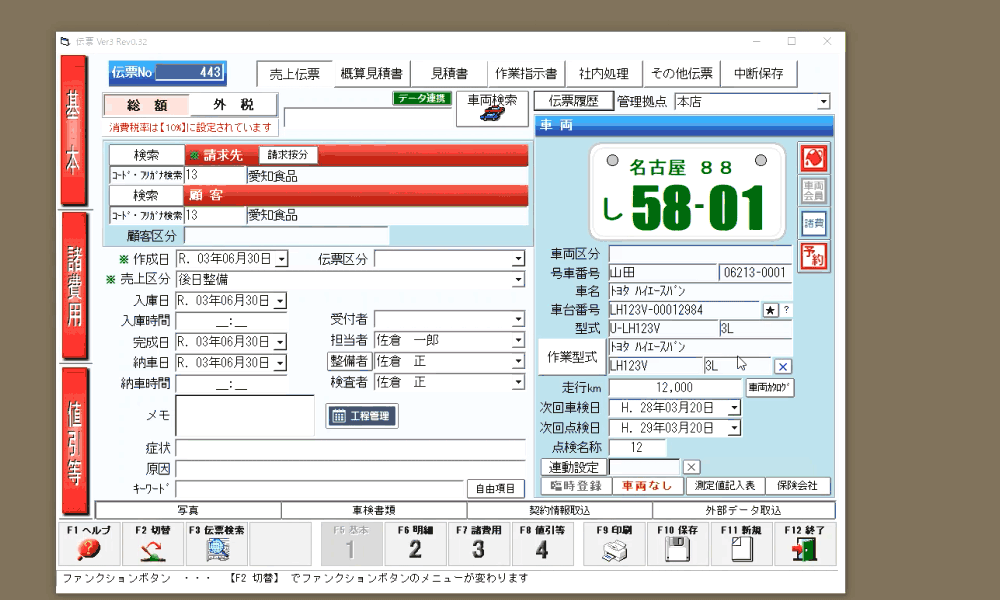Image resolution: width=1000 pixels, height=600 pixels.
Task: Click the billing split button
Action: (x=288, y=155)
